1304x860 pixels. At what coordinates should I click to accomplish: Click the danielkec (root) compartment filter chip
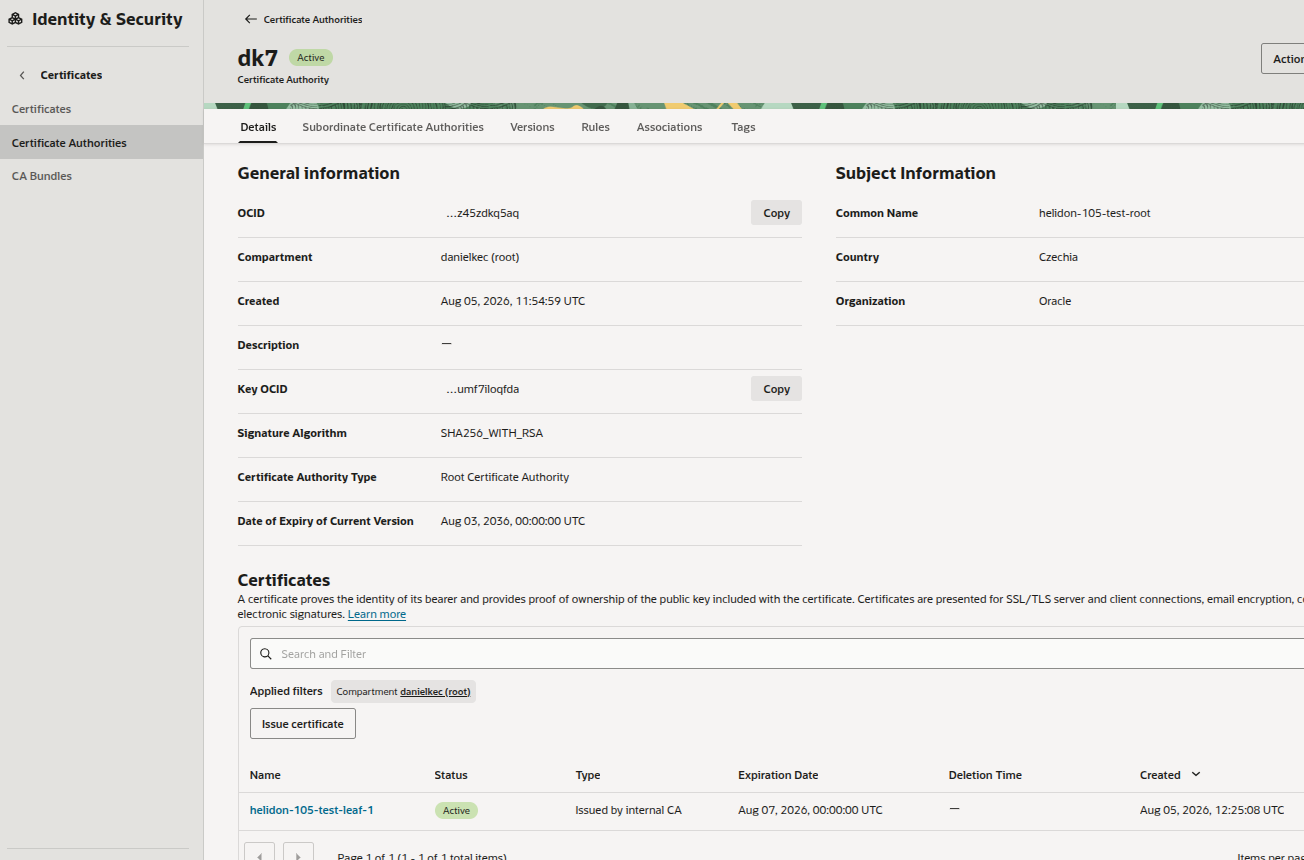[403, 691]
